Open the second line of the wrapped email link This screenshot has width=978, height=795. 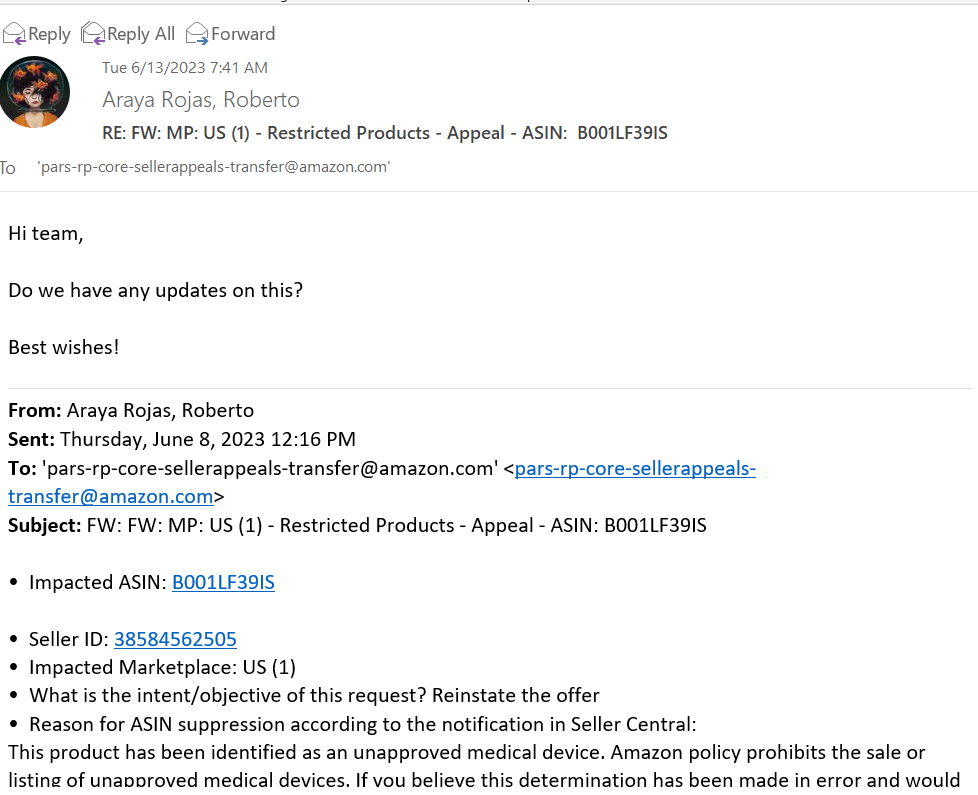point(110,497)
